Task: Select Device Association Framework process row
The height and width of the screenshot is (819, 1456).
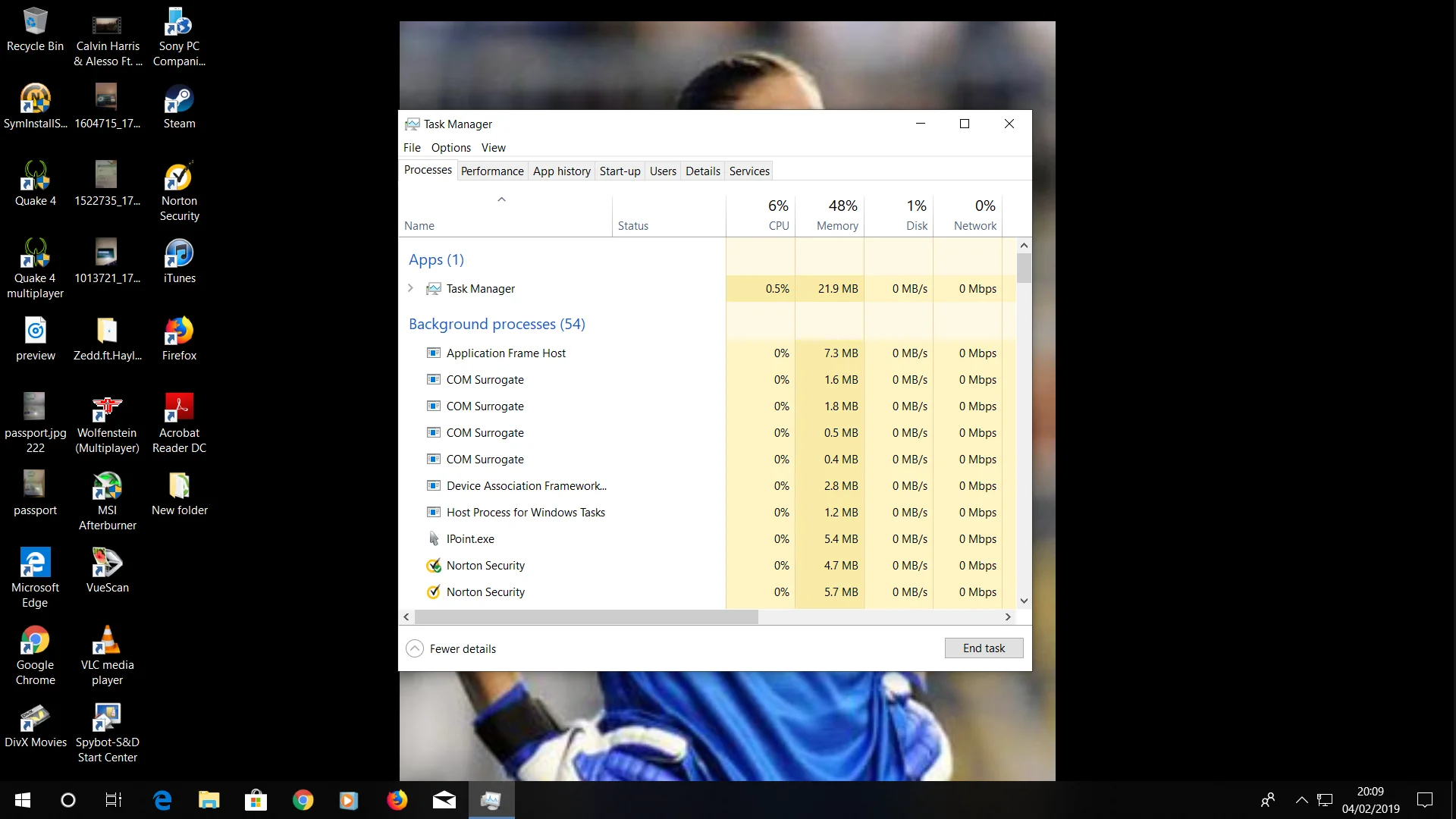Action: click(708, 486)
